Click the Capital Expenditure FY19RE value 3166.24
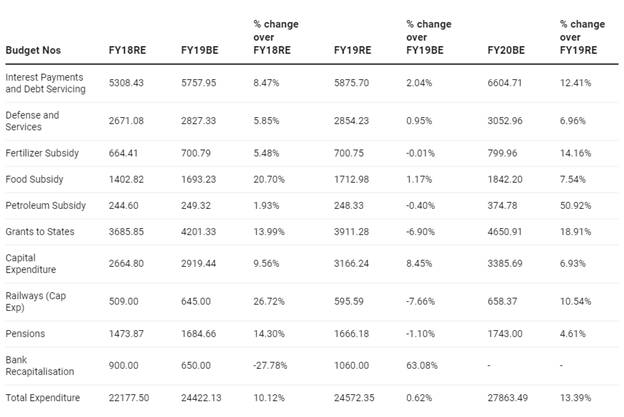The height and width of the screenshot is (417, 624). [x=351, y=263]
